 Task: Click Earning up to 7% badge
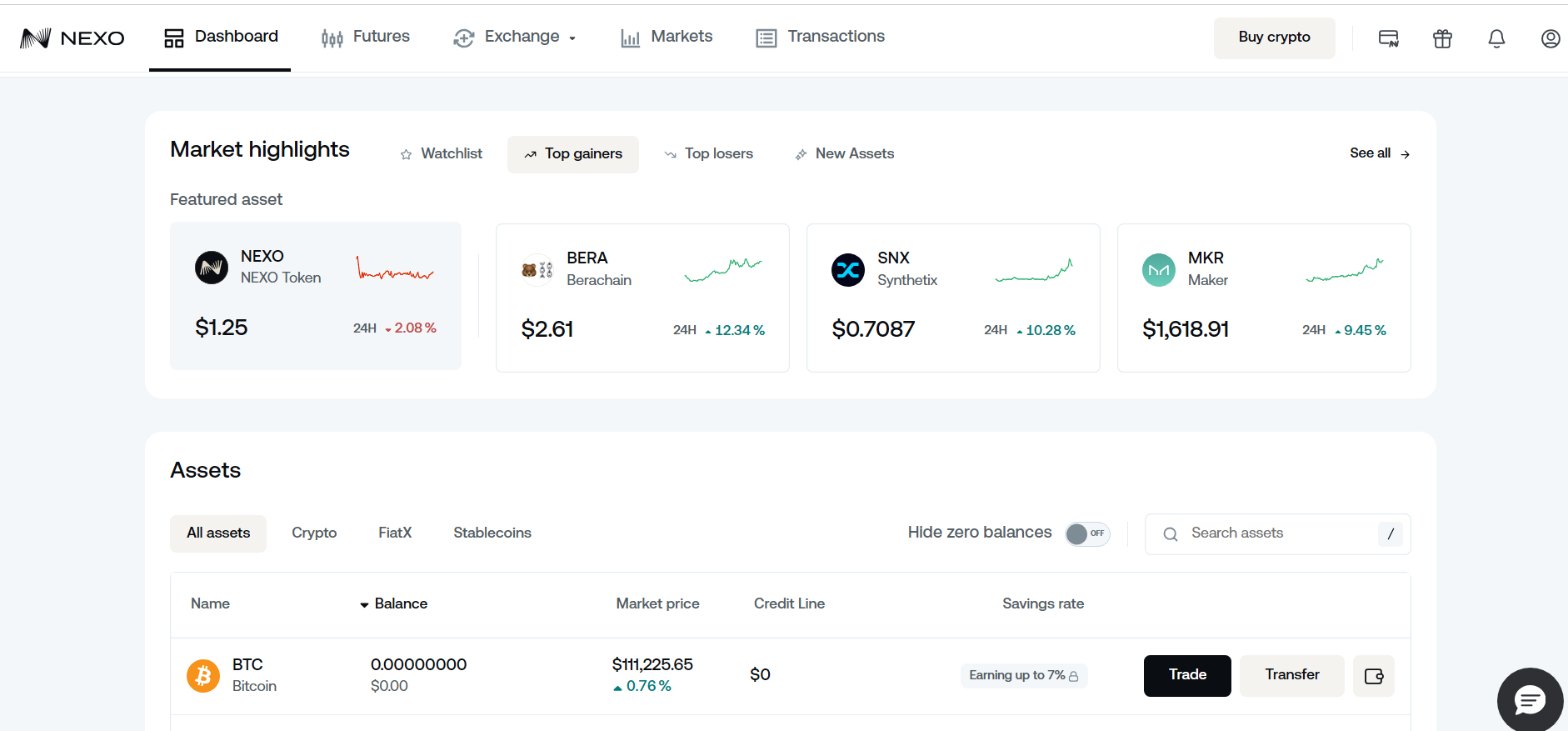coord(1024,676)
